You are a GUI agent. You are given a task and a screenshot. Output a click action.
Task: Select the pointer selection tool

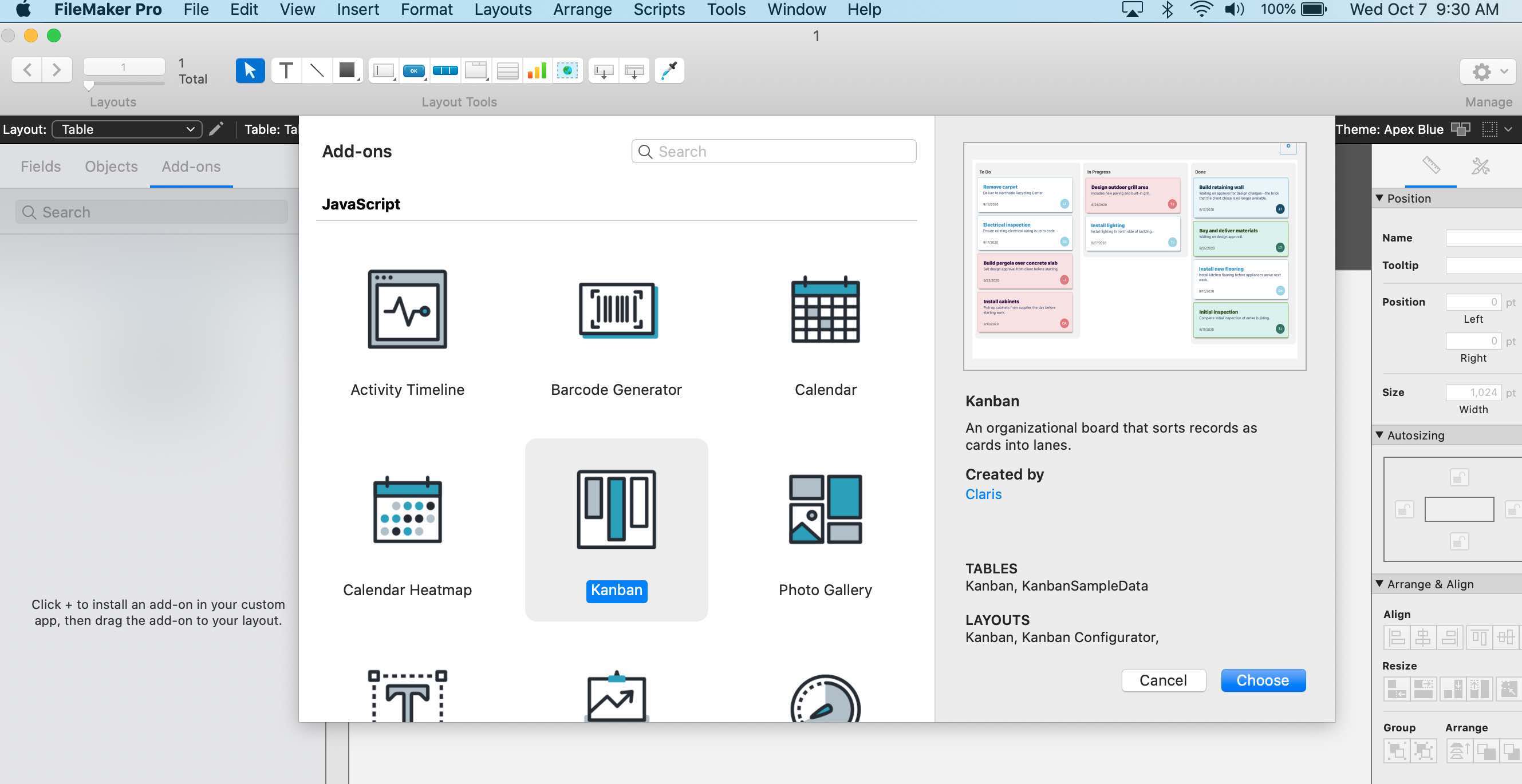coord(250,71)
